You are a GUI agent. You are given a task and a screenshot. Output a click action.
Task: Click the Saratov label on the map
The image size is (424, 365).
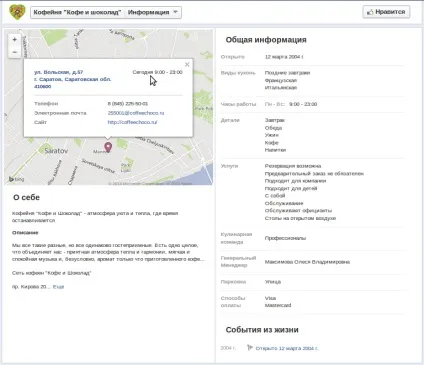pyautogui.click(x=56, y=151)
